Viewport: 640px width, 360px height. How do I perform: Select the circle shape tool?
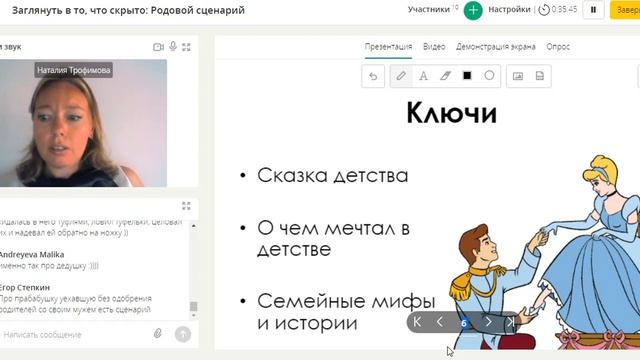tap(489, 76)
